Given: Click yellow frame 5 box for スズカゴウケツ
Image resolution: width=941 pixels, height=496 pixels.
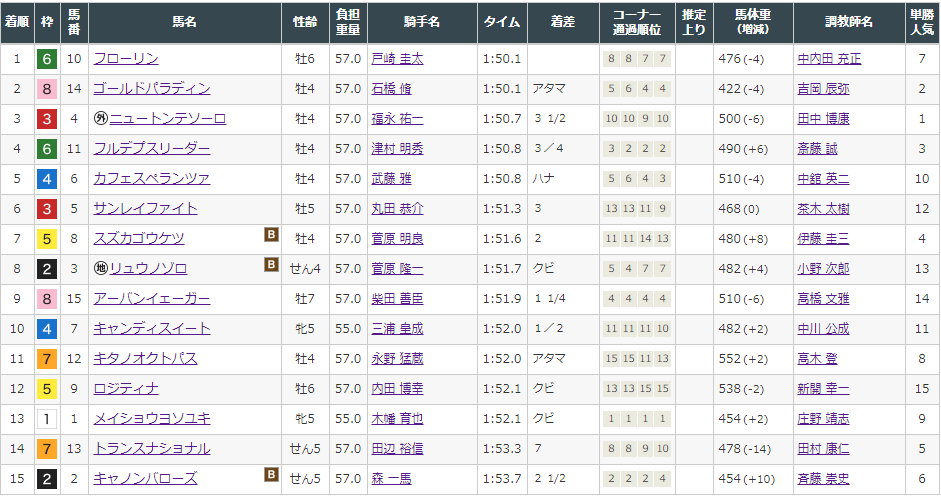Looking at the screenshot, I should point(47,239).
